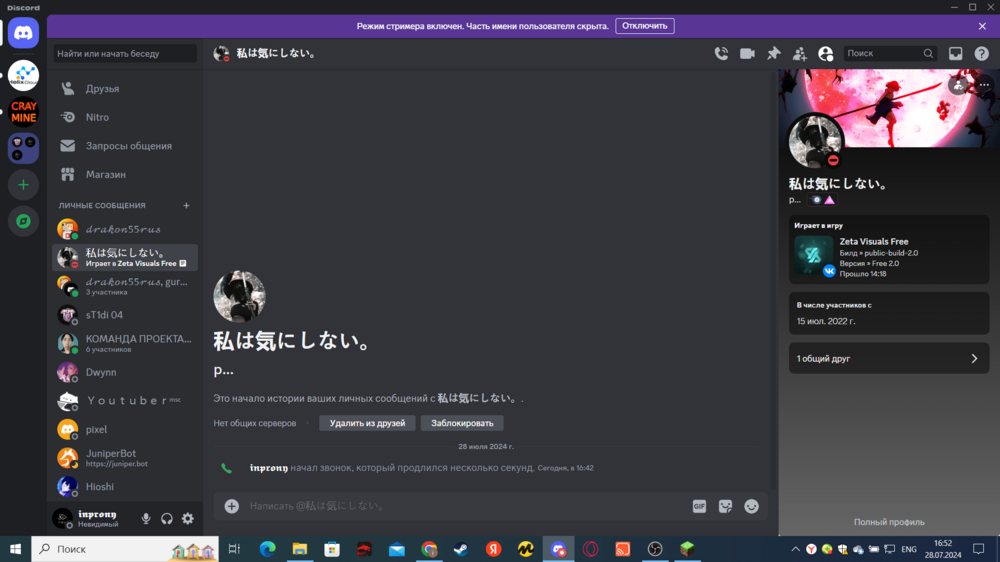Open the drakon55rus direct message
Screen dimensions: 1000x562
pyautogui.click(x=125, y=229)
